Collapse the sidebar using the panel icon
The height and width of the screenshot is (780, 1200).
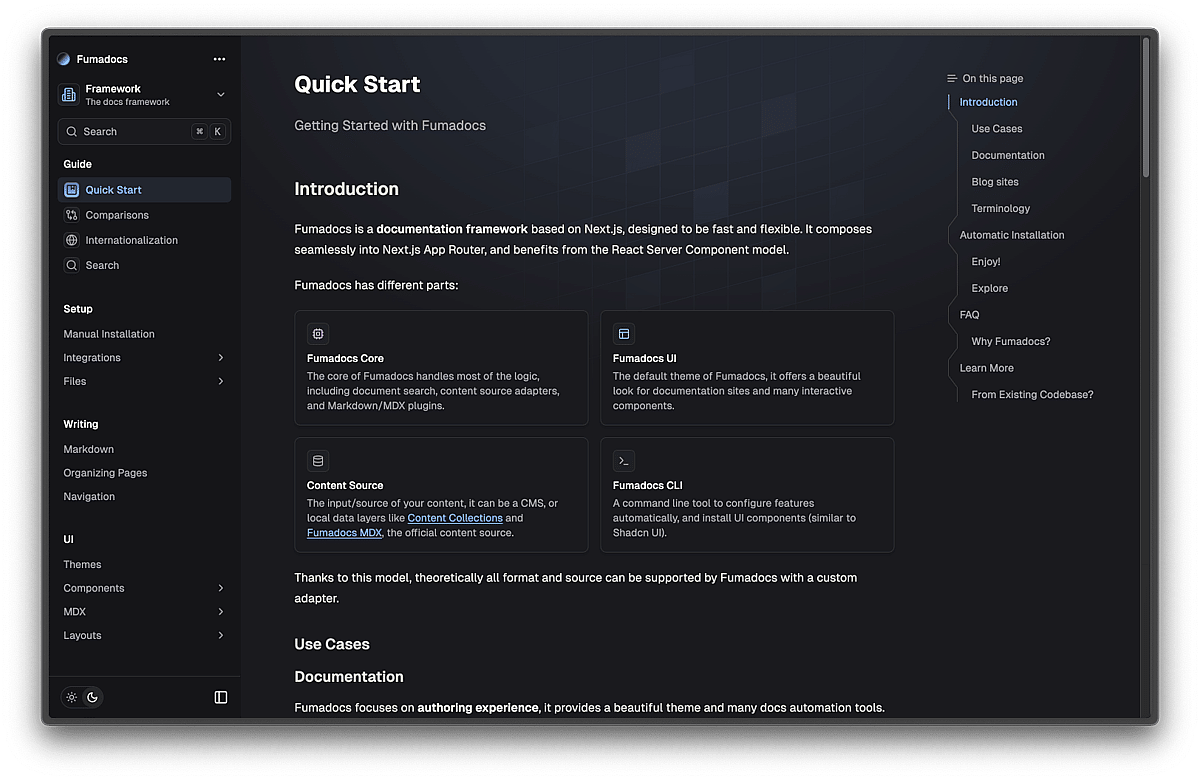(x=221, y=697)
